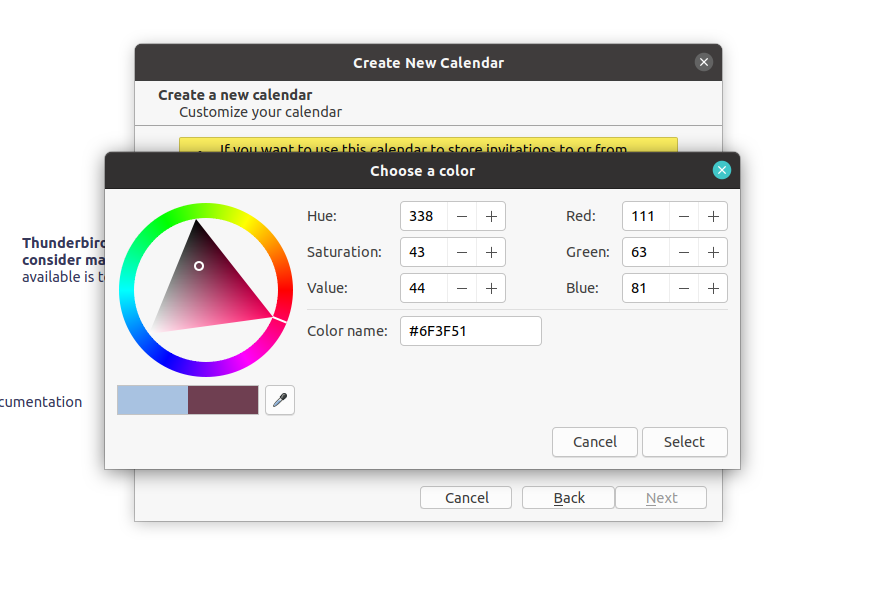Select the previous light blue swatch
This screenshot has width=869, height=597.
(152, 400)
